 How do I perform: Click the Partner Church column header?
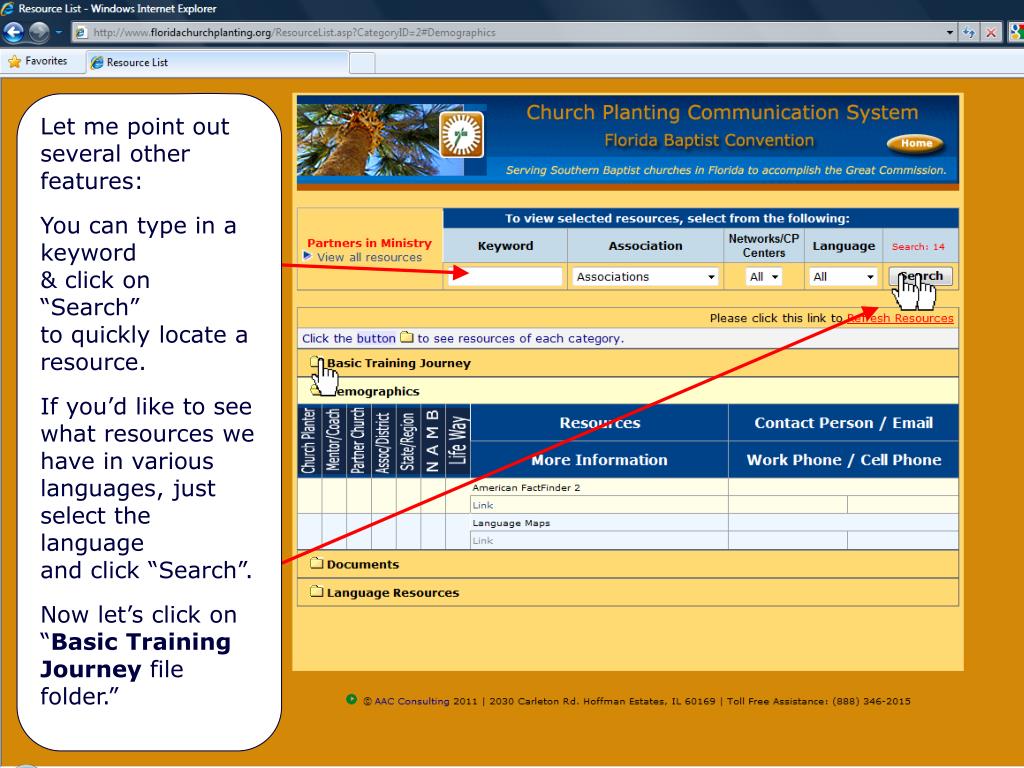coord(359,440)
